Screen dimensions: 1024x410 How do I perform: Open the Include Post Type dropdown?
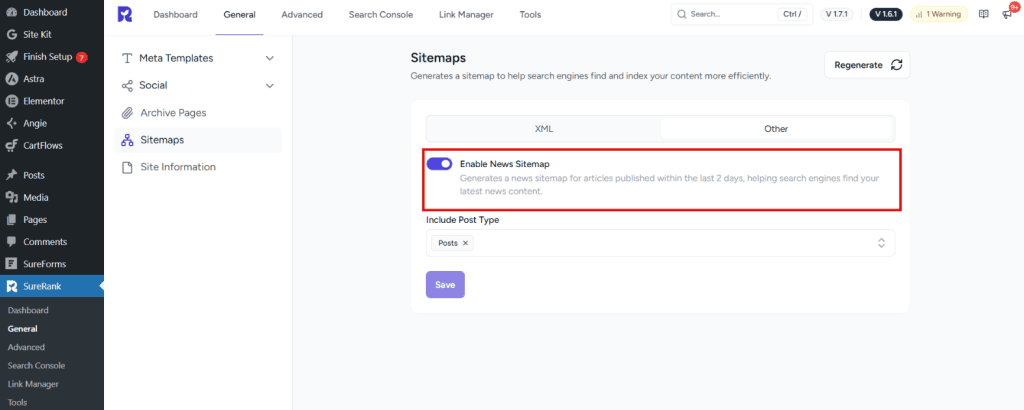tap(880, 243)
